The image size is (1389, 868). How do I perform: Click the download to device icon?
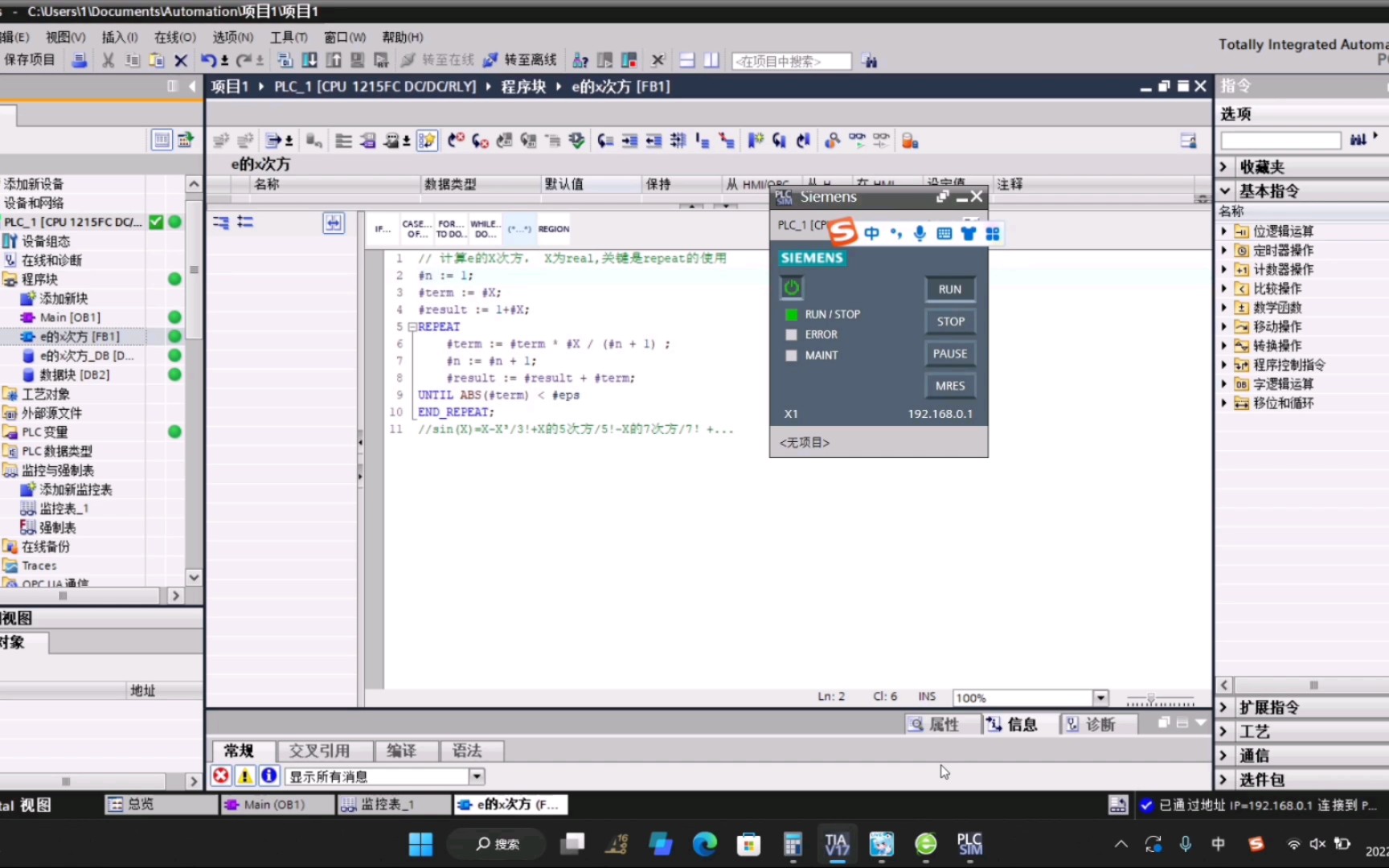click(309, 60)
